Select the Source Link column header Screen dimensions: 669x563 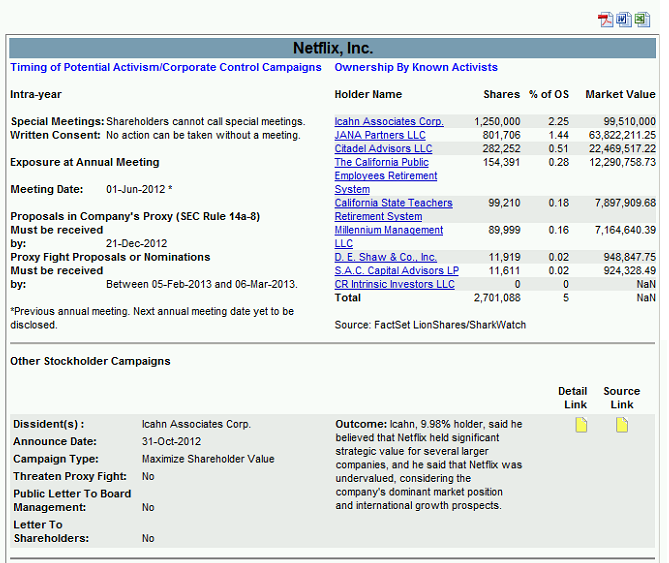pyautogui.click(x=622, y=398)
